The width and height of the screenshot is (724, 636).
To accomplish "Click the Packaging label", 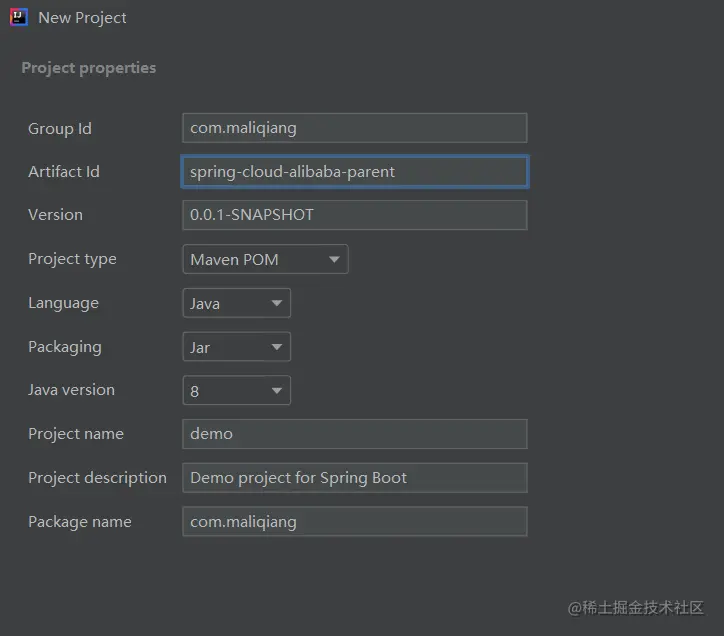I will (65, 347).
